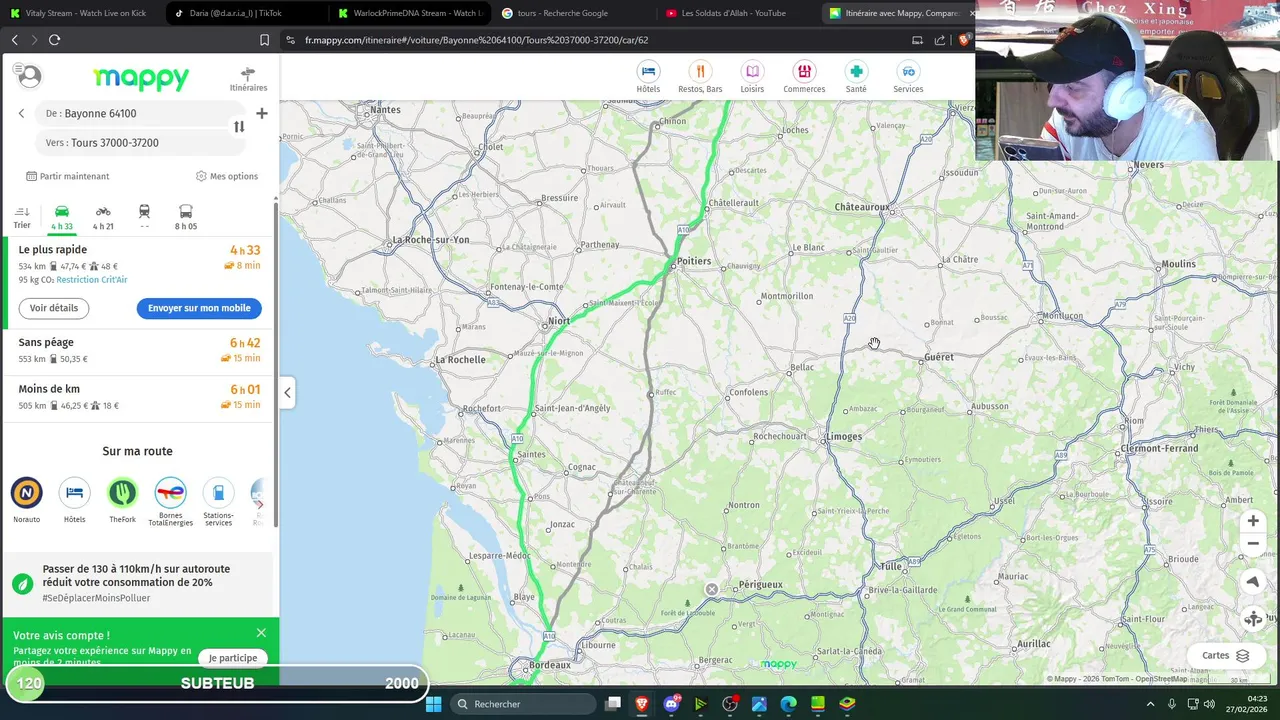1280x720 pixels.
Task: Open Restos, Bars category
Action: coord(700,77)
